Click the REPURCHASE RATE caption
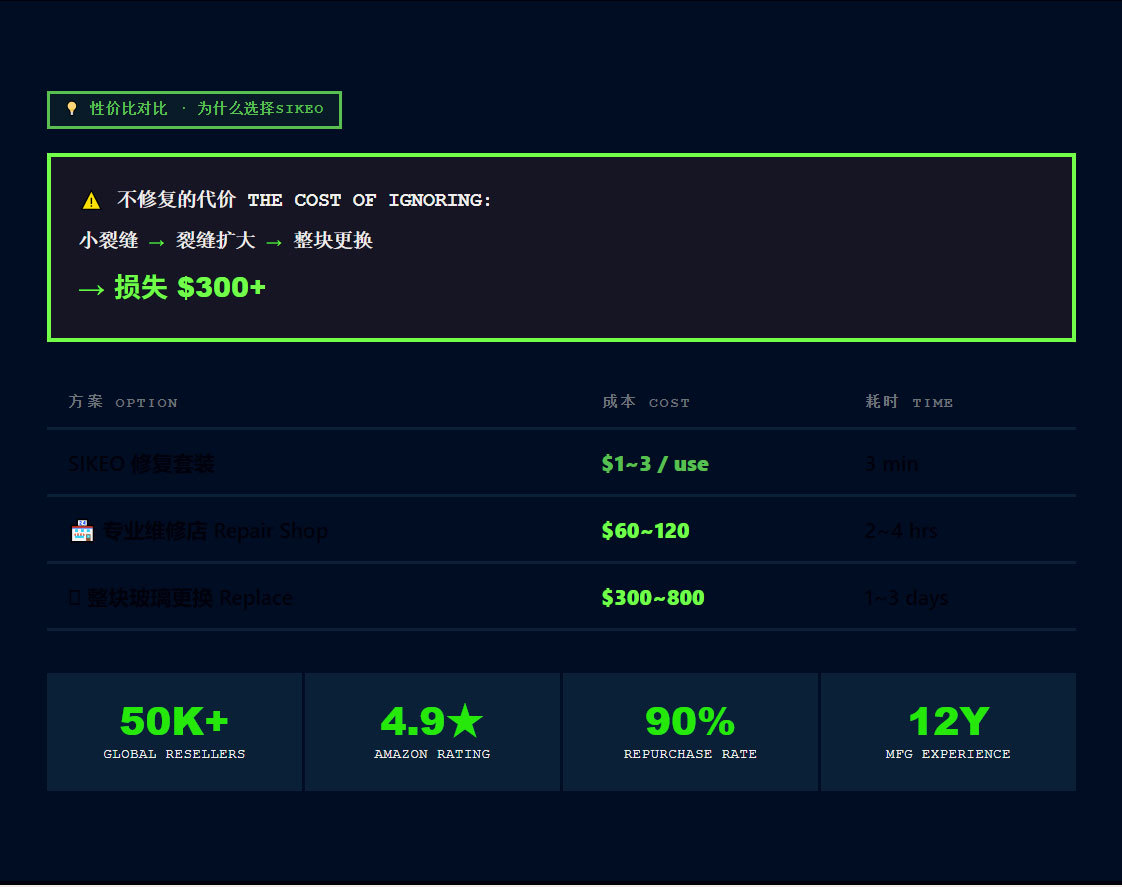This screenshot has height=887, width=1122. [x=691, y=754]
